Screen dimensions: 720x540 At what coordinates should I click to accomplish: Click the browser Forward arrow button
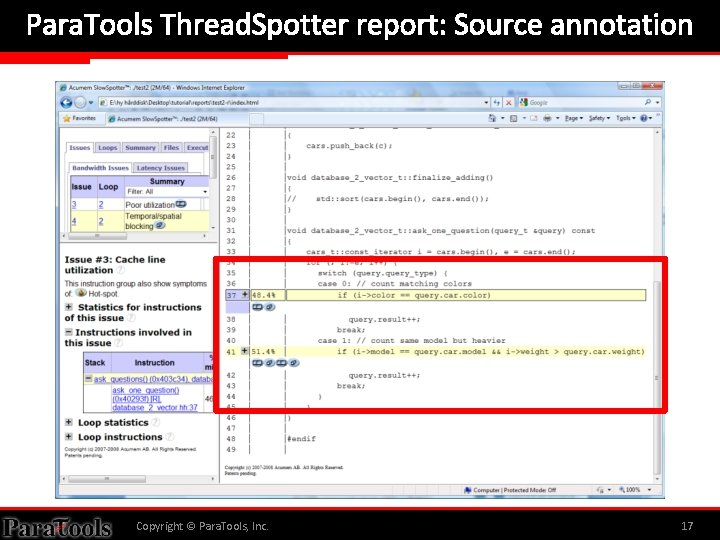80,102
